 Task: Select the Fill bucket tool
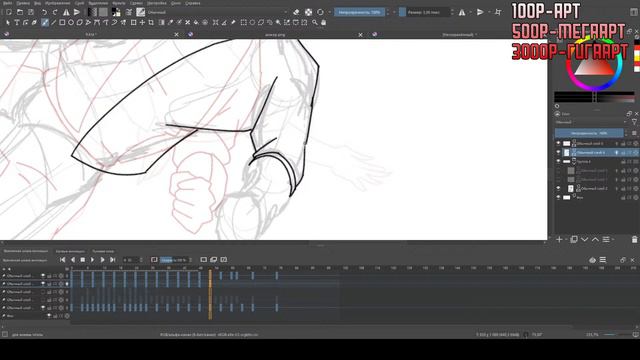(x=196, y=22)
